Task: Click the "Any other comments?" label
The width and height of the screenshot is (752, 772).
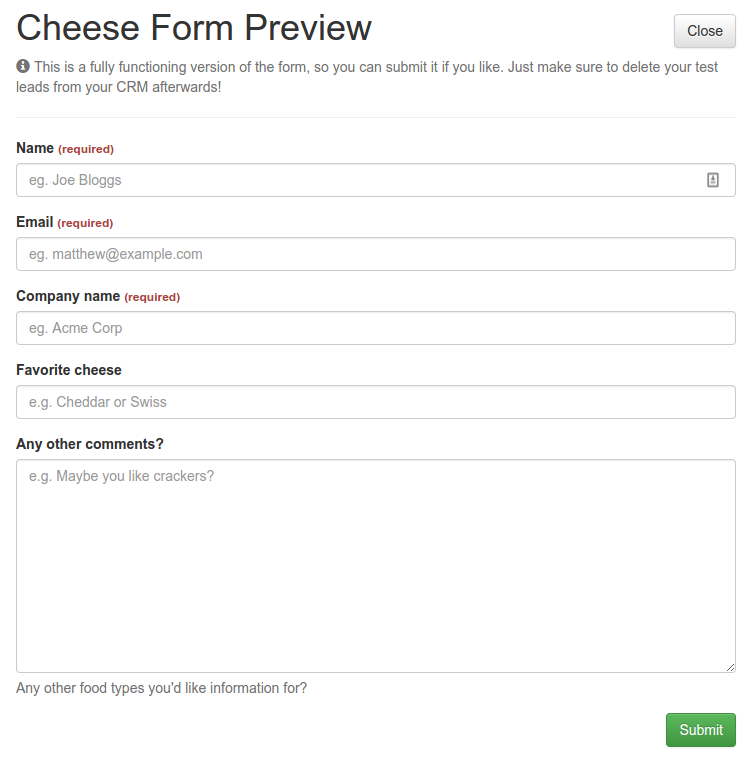Action: click(x=90, y=444)
